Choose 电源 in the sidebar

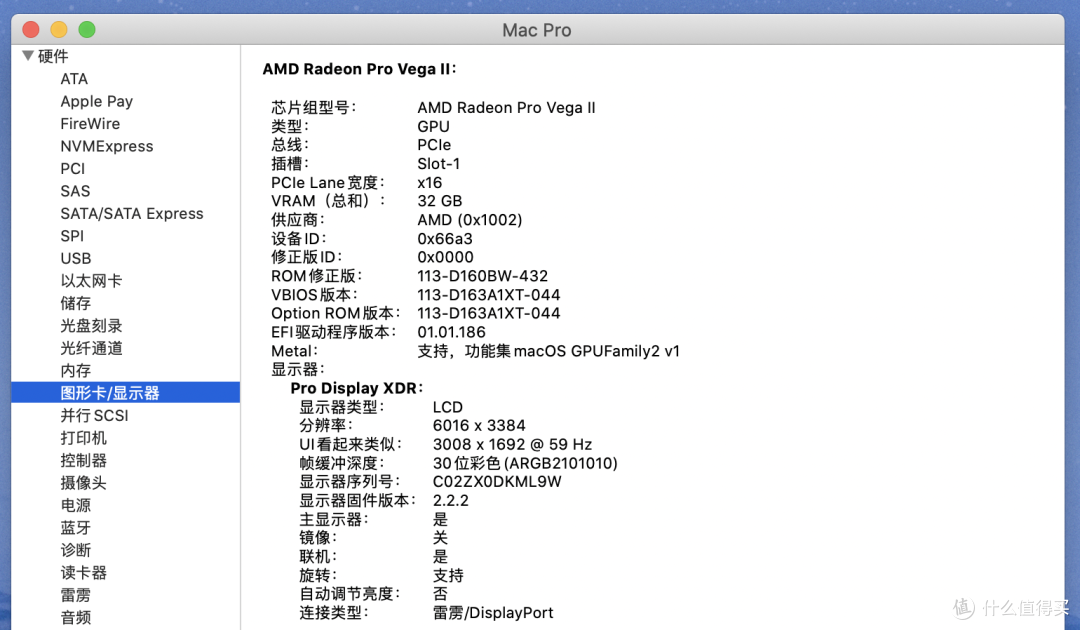point(76,505)
